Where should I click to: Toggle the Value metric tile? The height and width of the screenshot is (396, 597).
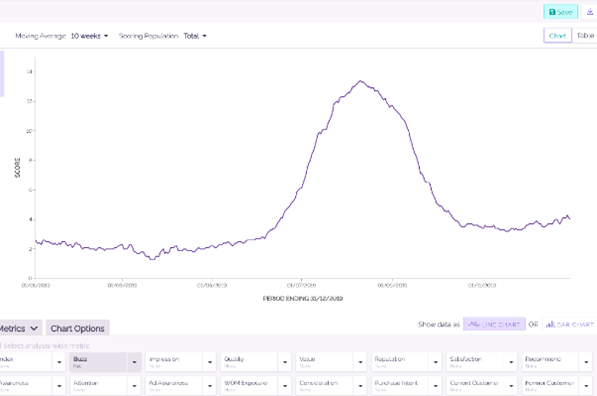pyautogui.click(x=325, y=362)
